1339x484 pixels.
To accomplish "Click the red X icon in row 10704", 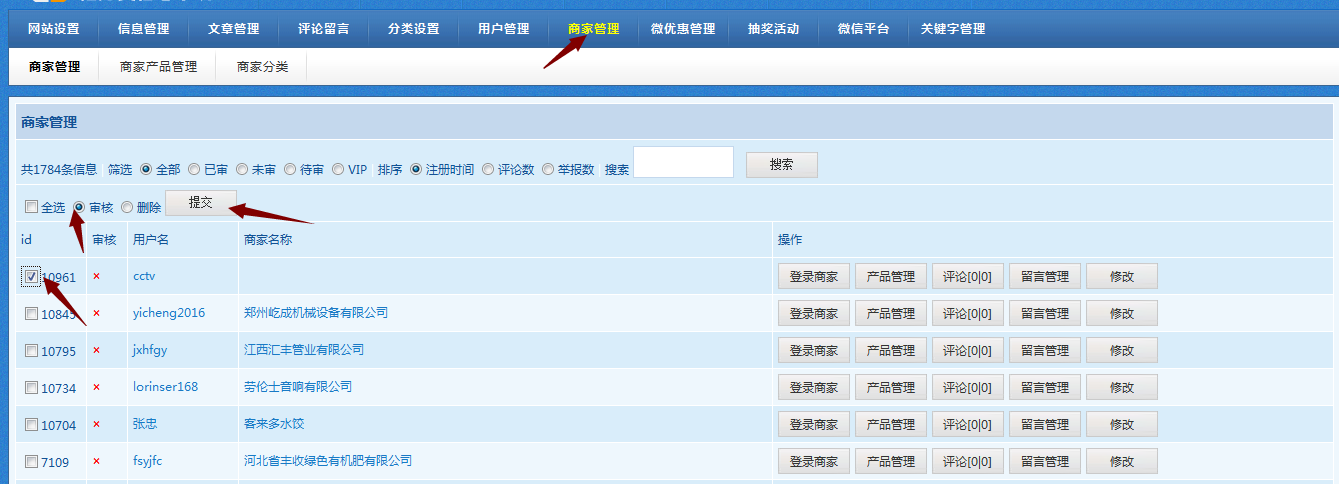I will point(97,424).
